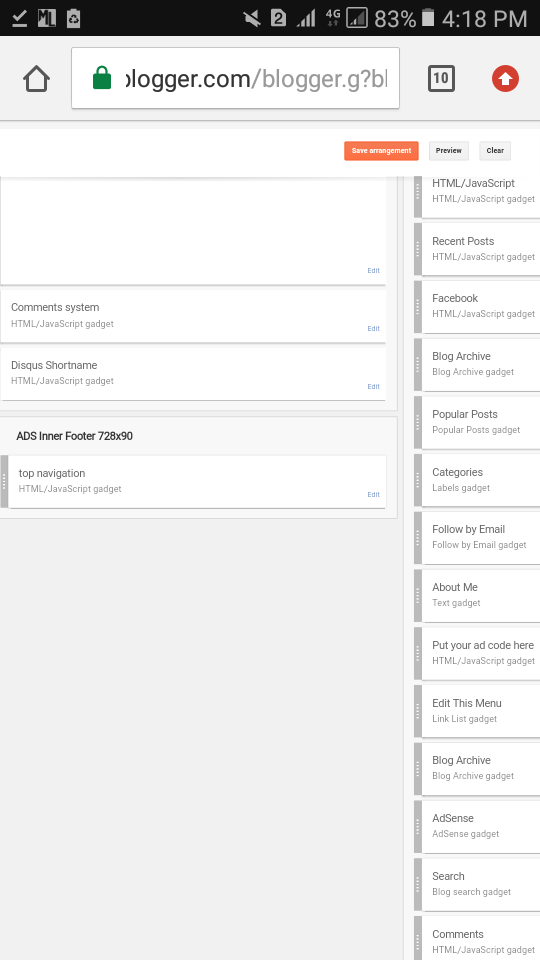Open the tab switcher showing 10 tabs

(441, 78)
